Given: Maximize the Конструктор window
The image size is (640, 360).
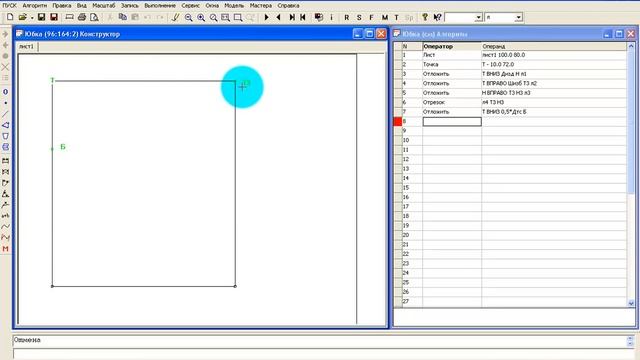Looking at the screenshot, I should coord(369,33).
